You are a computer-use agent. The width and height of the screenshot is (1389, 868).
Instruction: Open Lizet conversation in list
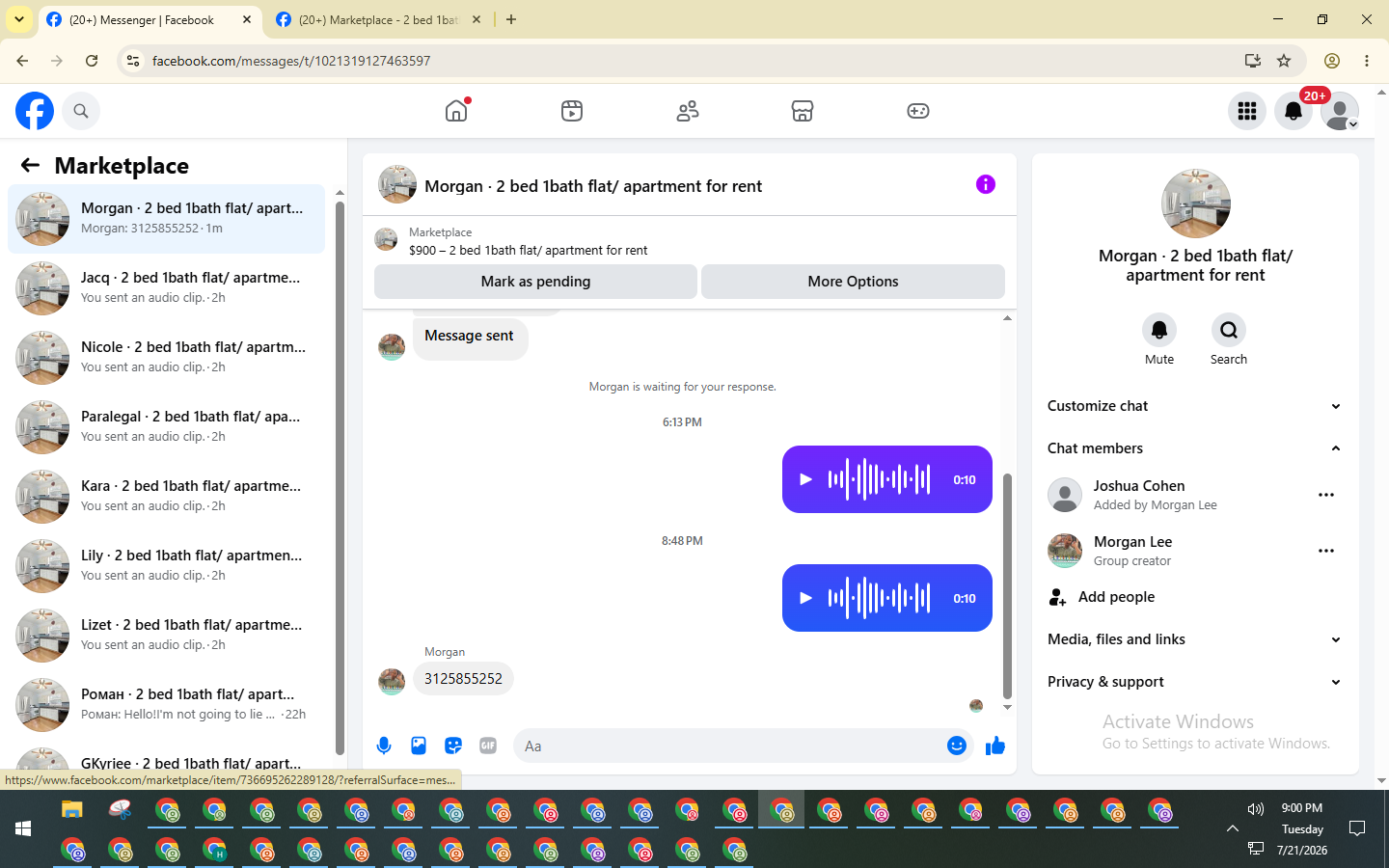(x=166, y=635)
